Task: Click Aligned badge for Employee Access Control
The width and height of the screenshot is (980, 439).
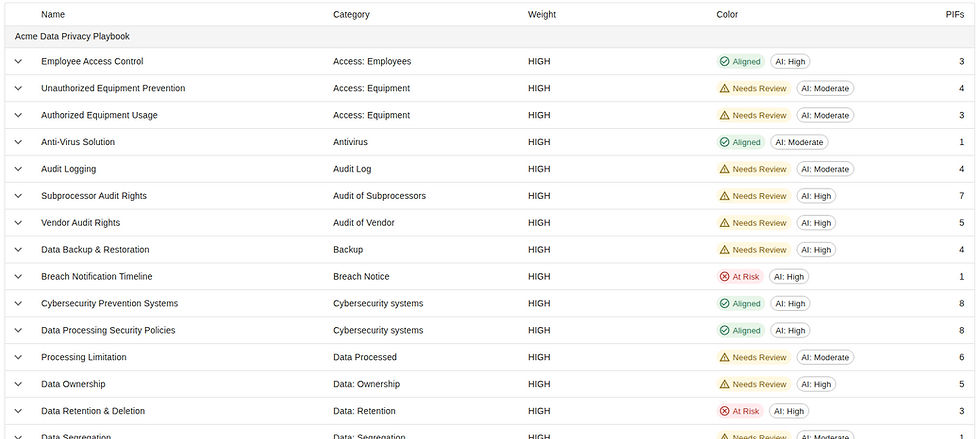Action: pyautogui.click(x=741, y=61)
